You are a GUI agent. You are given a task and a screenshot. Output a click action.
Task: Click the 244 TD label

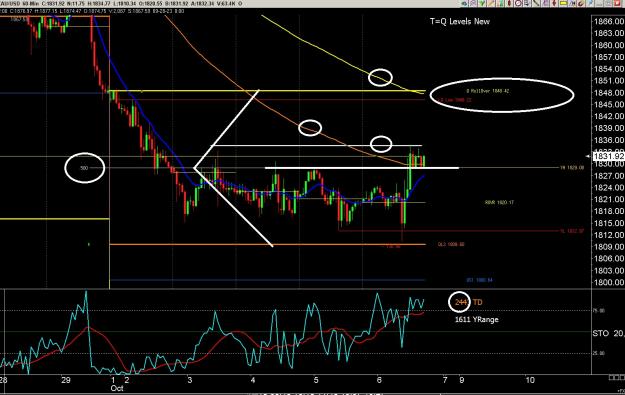[469, 302]
